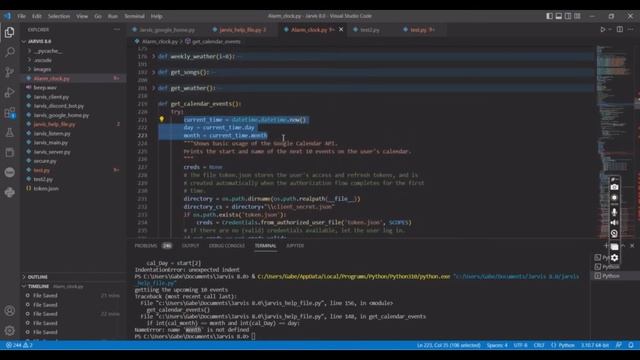Open the Extensions view with badge
640x360 pixels.
[x=9, y=112]
